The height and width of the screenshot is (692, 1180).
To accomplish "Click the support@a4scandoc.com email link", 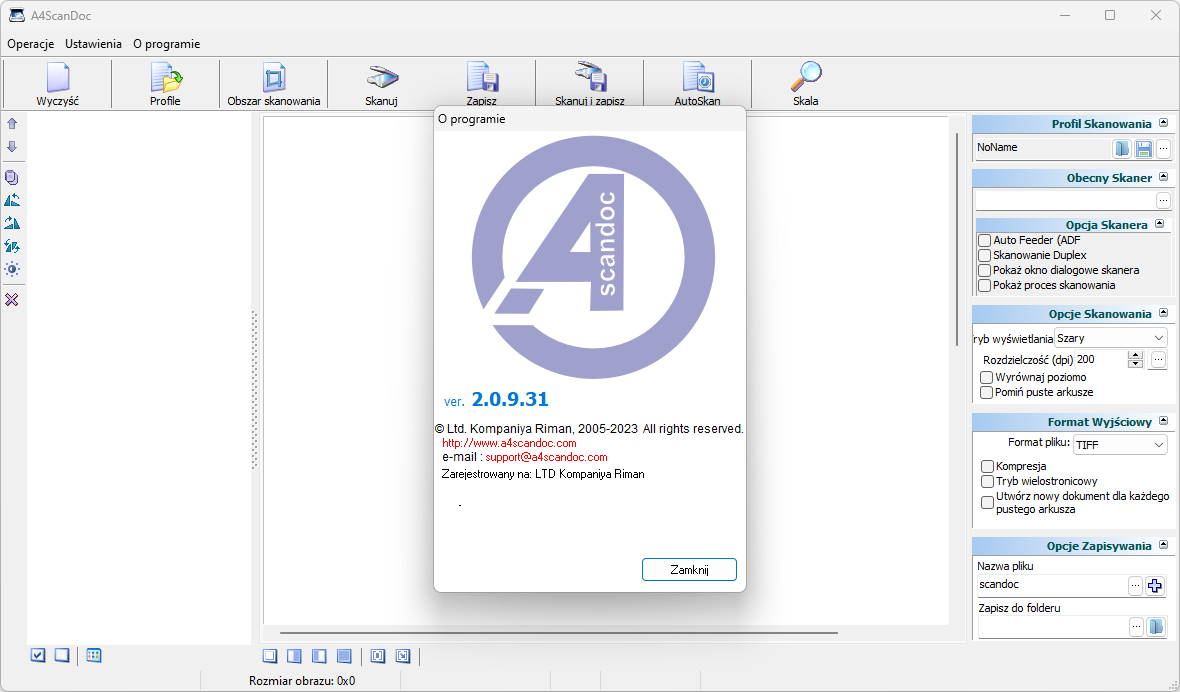I will [546, 457].
